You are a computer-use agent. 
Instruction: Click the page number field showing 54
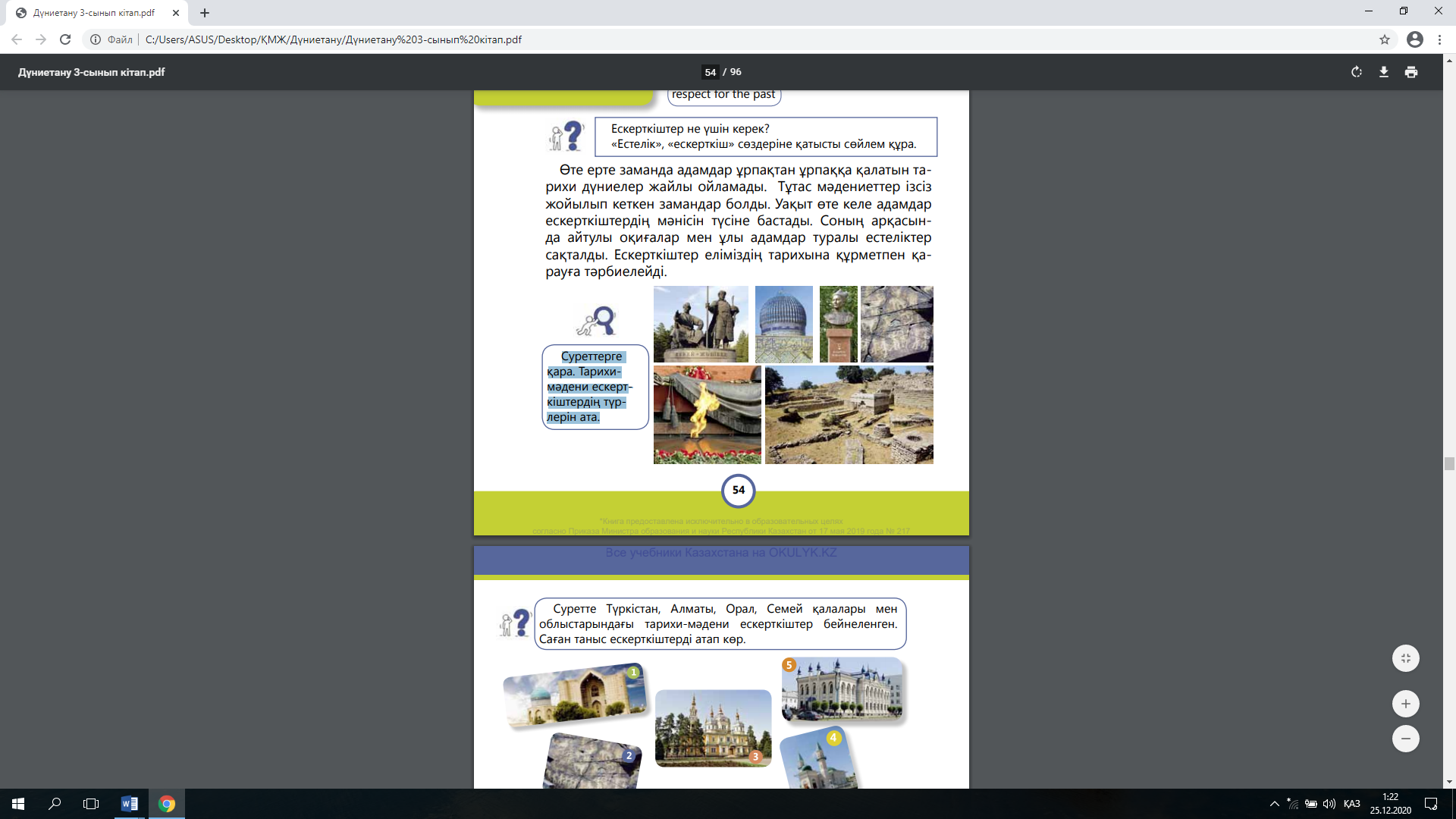[x=710, y=72]
